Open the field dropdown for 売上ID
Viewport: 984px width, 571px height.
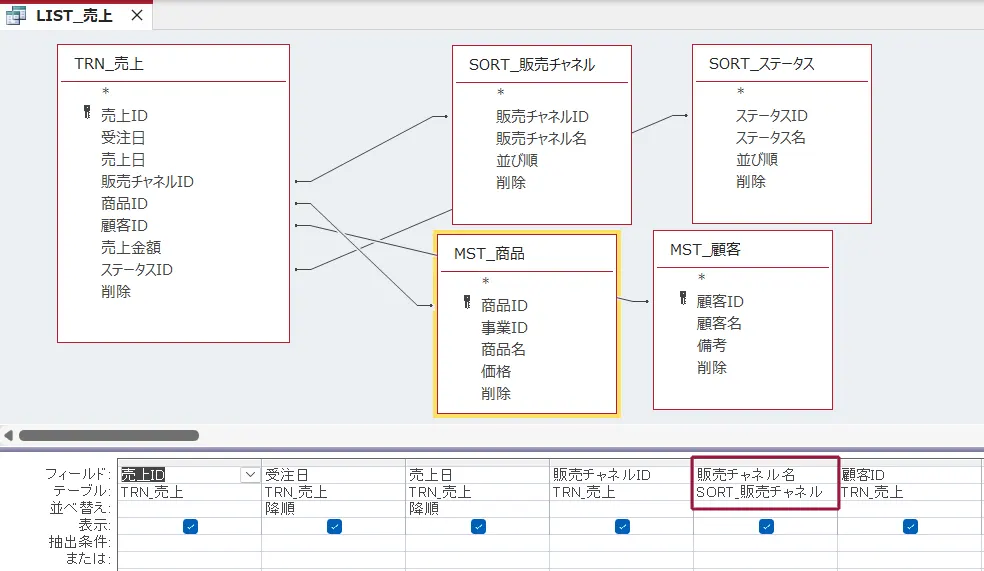(x=250, y=475)
